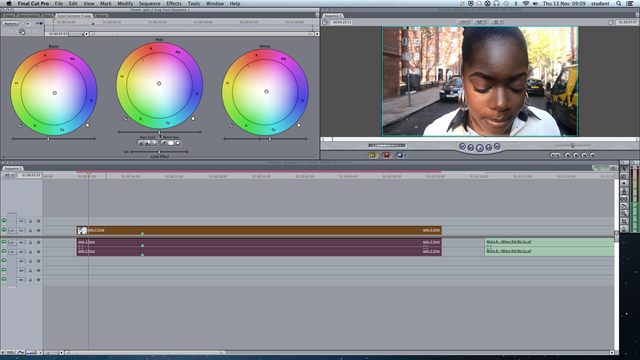Open the track height popup at Timeline bottom
Viewport: 640px width, 360px height.
pos(32,352)
